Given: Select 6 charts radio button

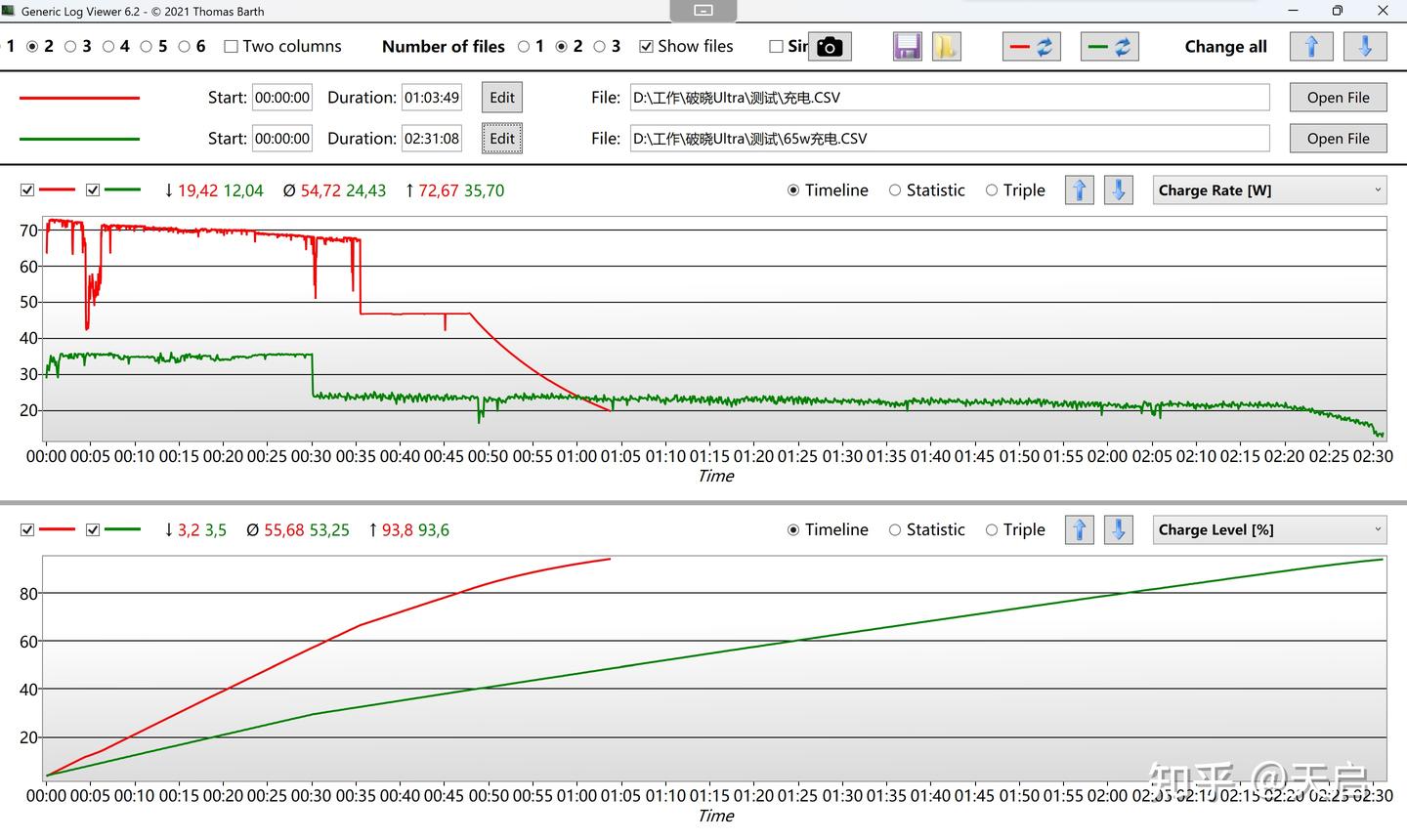Looking at the screenshot, I should tap(185, 47).
